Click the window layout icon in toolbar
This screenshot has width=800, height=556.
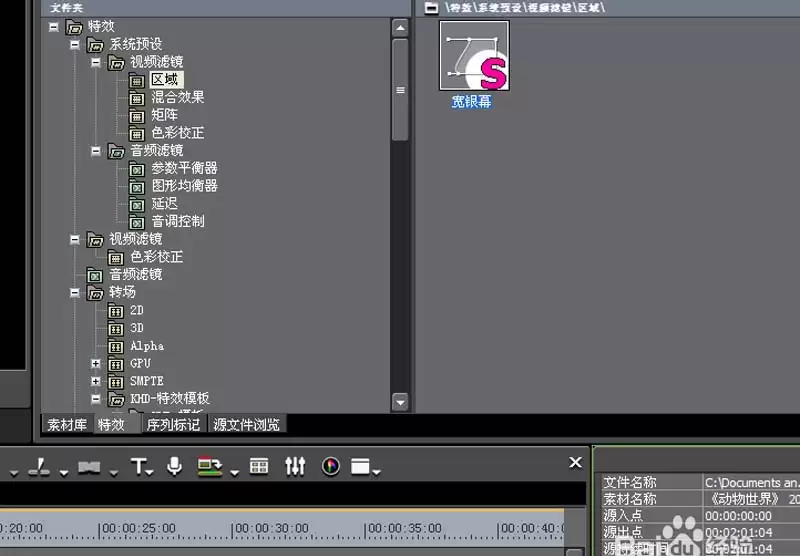(360, 466)
